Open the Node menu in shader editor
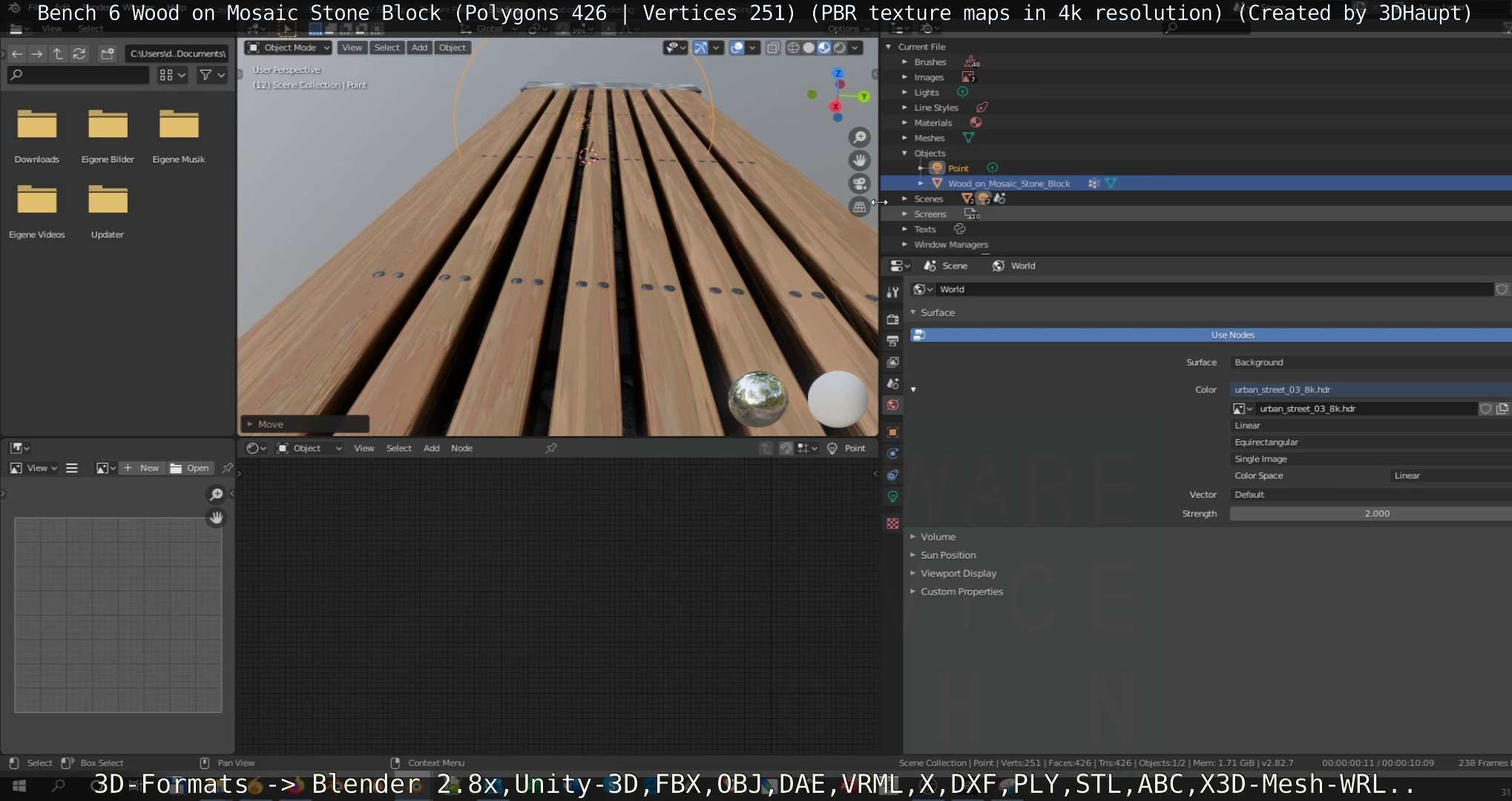 coord(461,448)
